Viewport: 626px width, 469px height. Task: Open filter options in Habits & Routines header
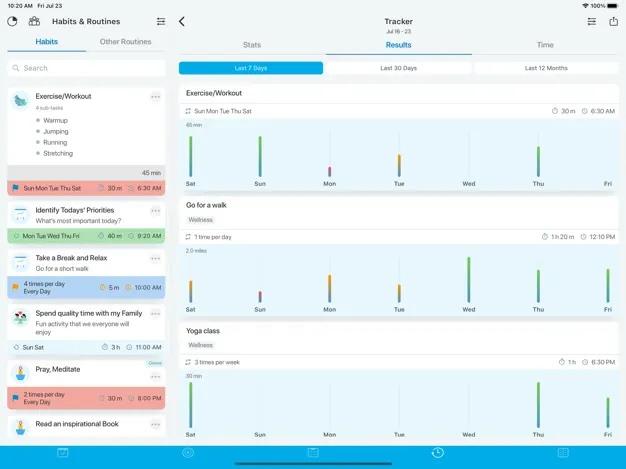tap(161, 21)
